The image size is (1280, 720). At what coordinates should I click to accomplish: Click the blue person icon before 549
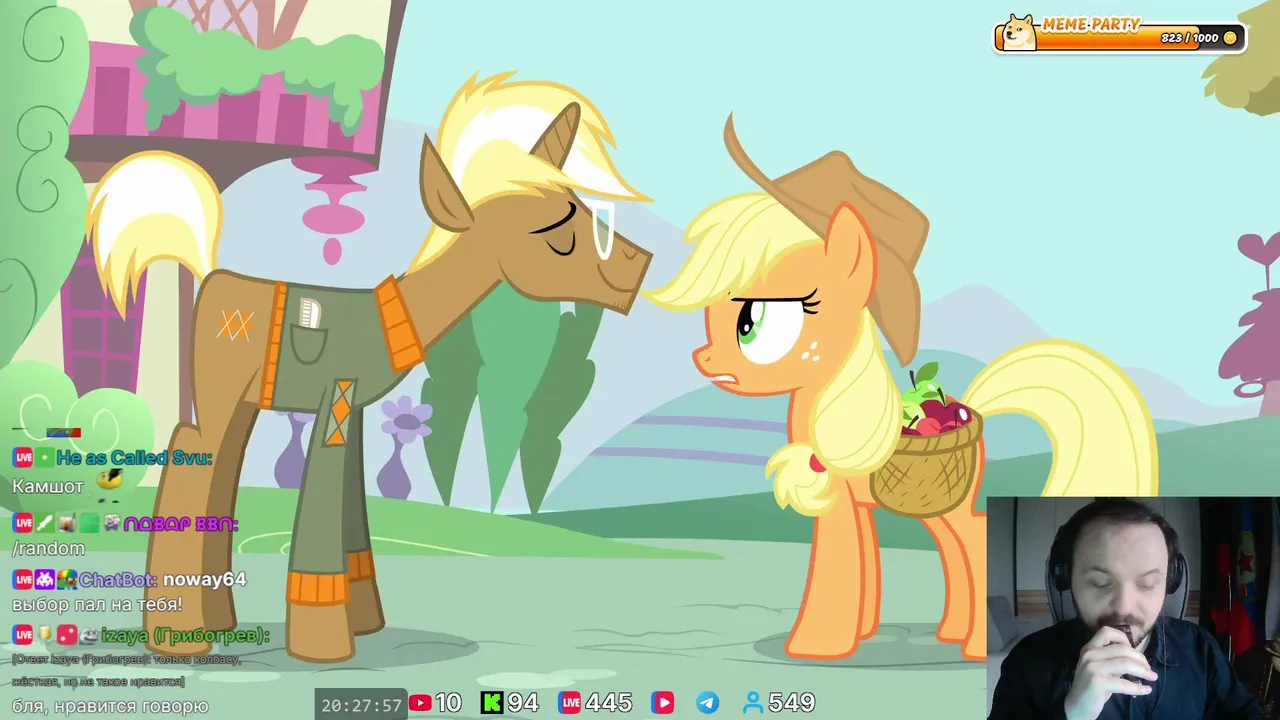[x=753, y=703]
